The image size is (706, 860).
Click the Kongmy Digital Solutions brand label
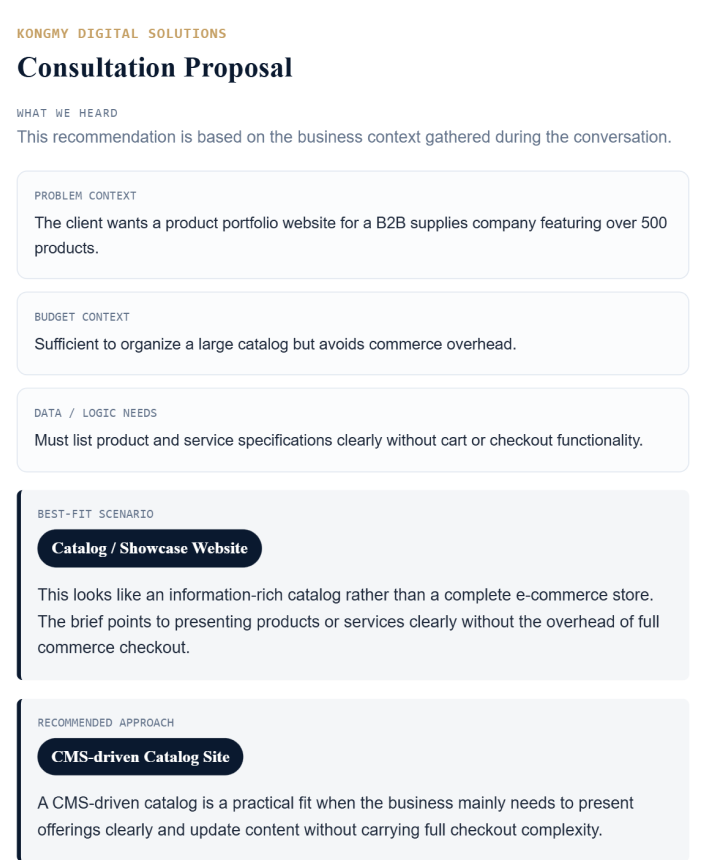click(x=122, y=34)
